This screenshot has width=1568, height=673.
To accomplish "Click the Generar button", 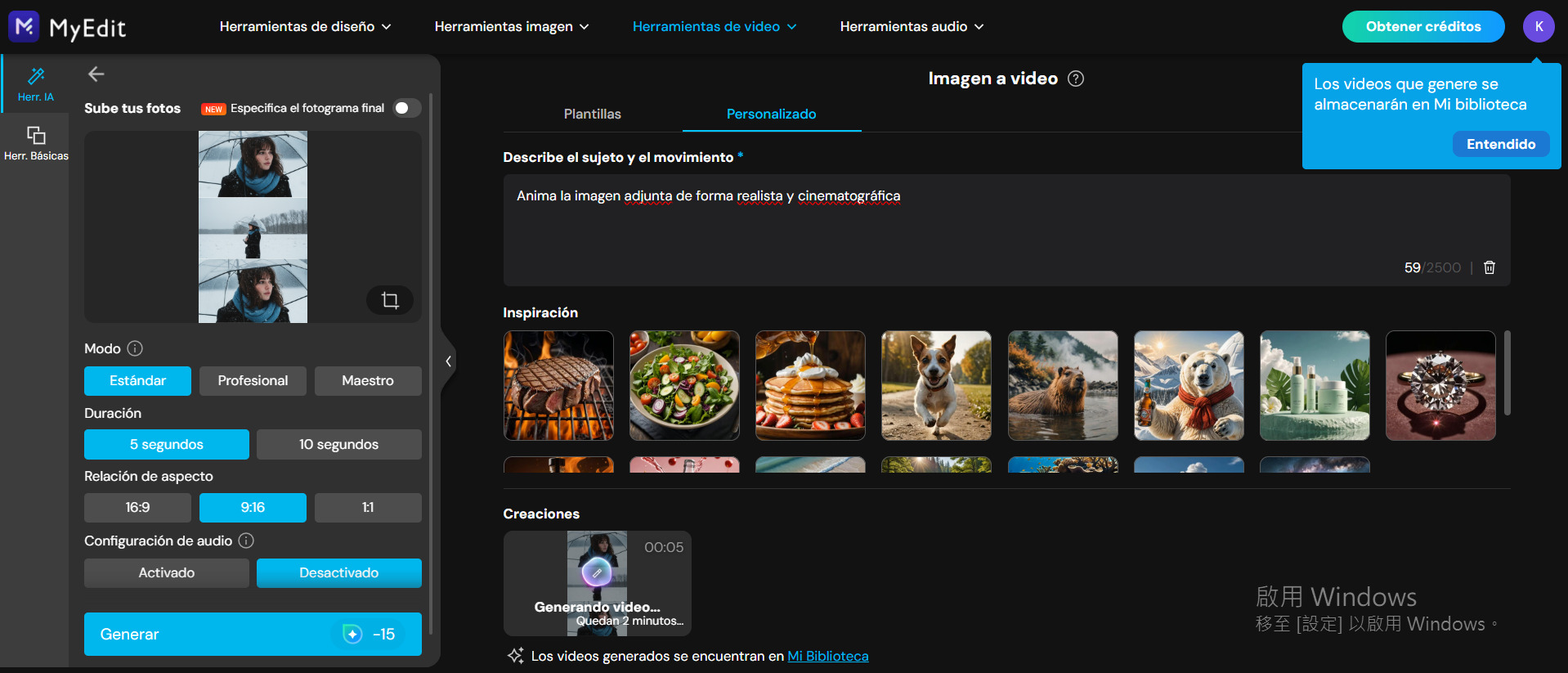I will pyautogui.click(x=253, y=634).
